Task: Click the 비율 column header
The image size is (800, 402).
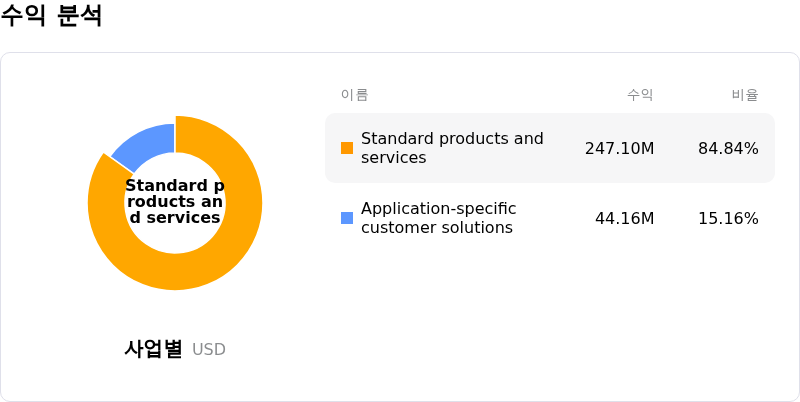Action: (x=745, y=95)
